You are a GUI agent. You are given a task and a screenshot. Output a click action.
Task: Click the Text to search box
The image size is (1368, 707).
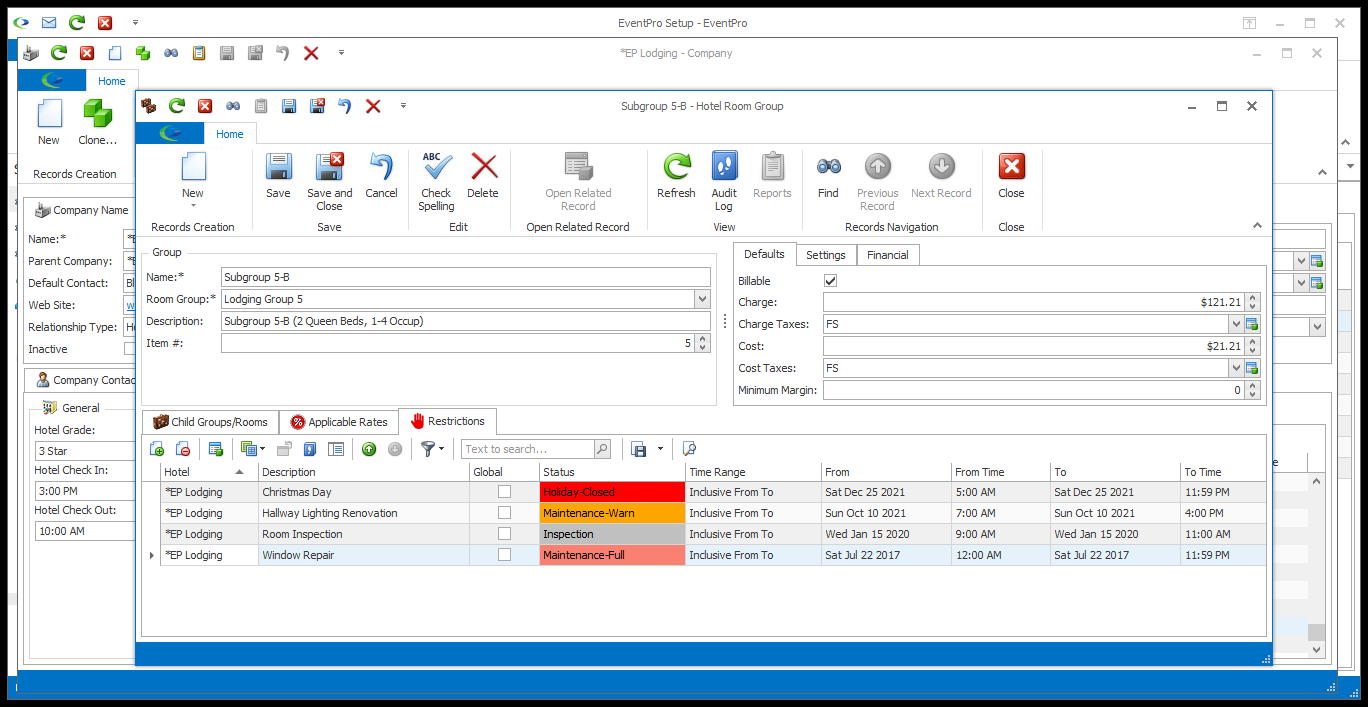[528, 449]
